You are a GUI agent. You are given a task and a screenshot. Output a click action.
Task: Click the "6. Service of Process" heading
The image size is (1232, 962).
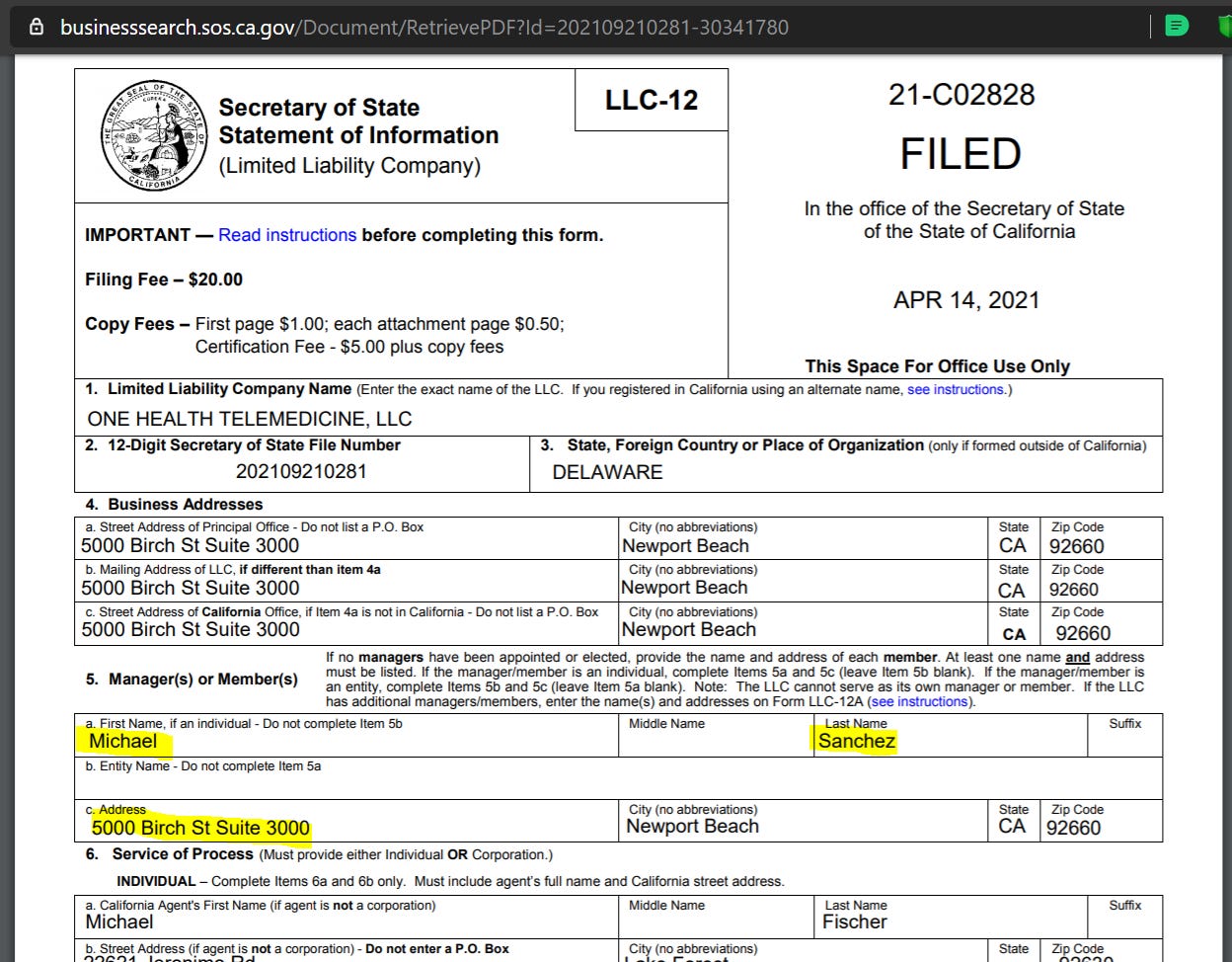(x=170, y=854)
